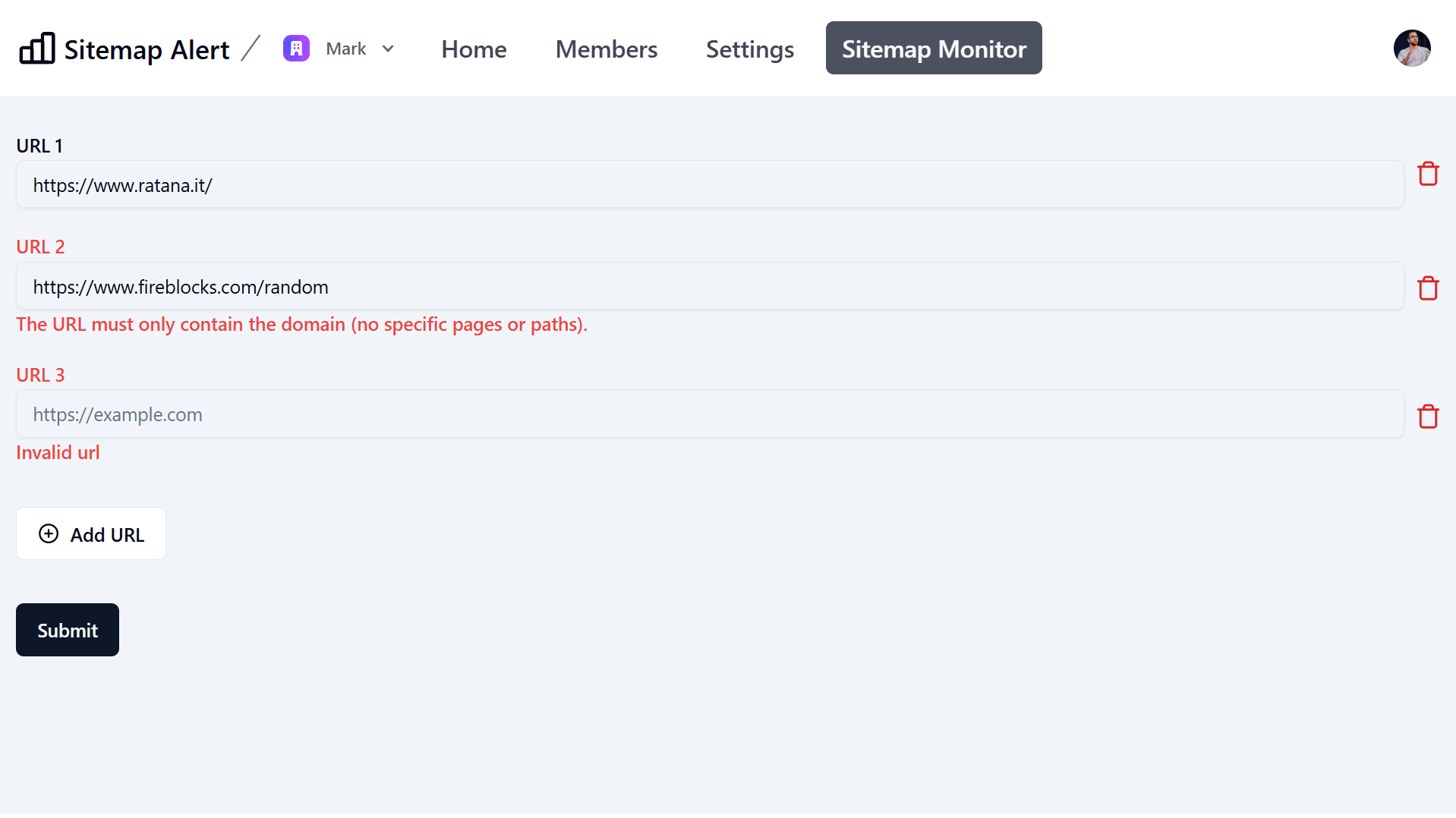Click into the URL 2 fireblocks field

[x=709, y=287]
